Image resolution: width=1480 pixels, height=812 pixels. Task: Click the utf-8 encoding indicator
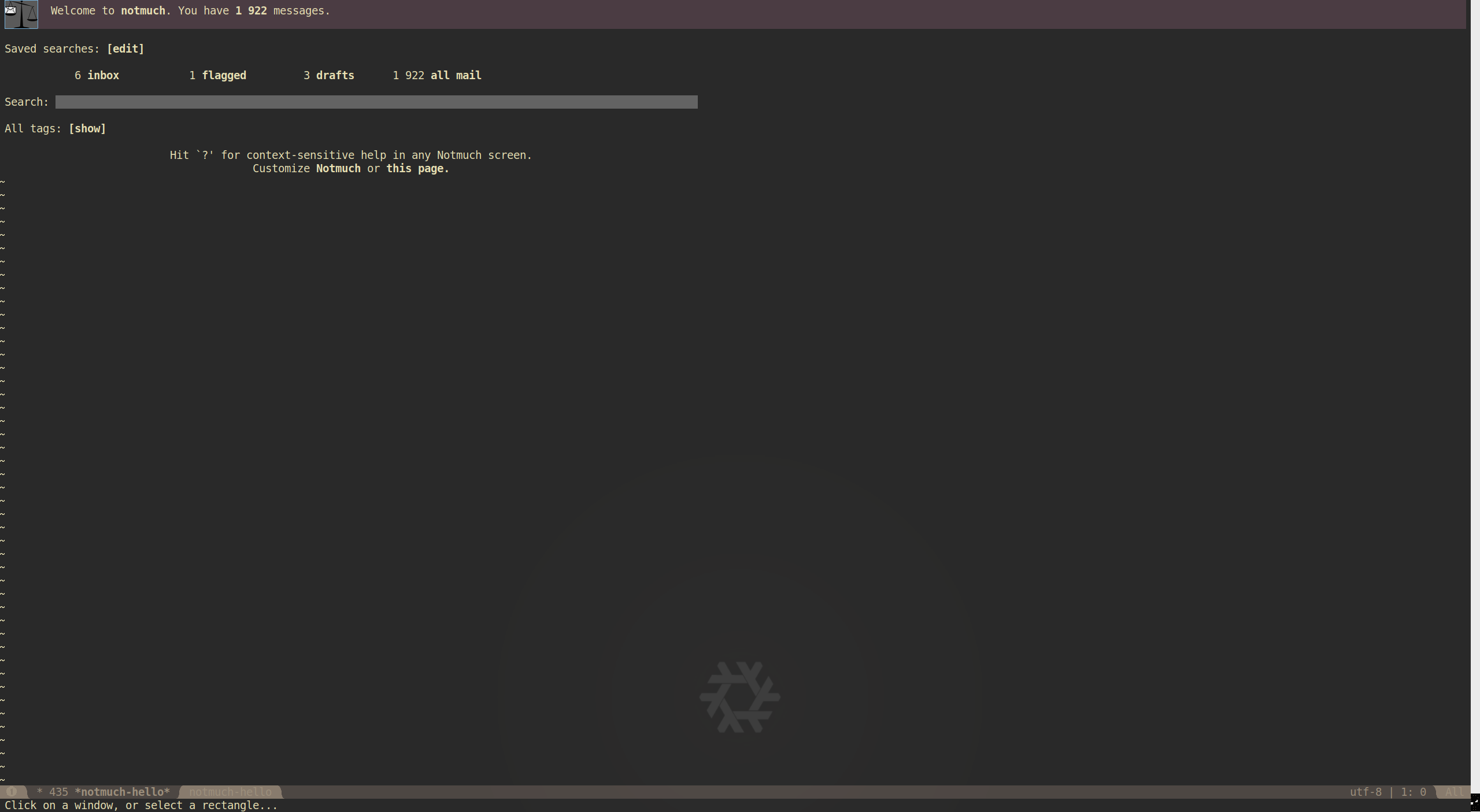coord(1367,792)
